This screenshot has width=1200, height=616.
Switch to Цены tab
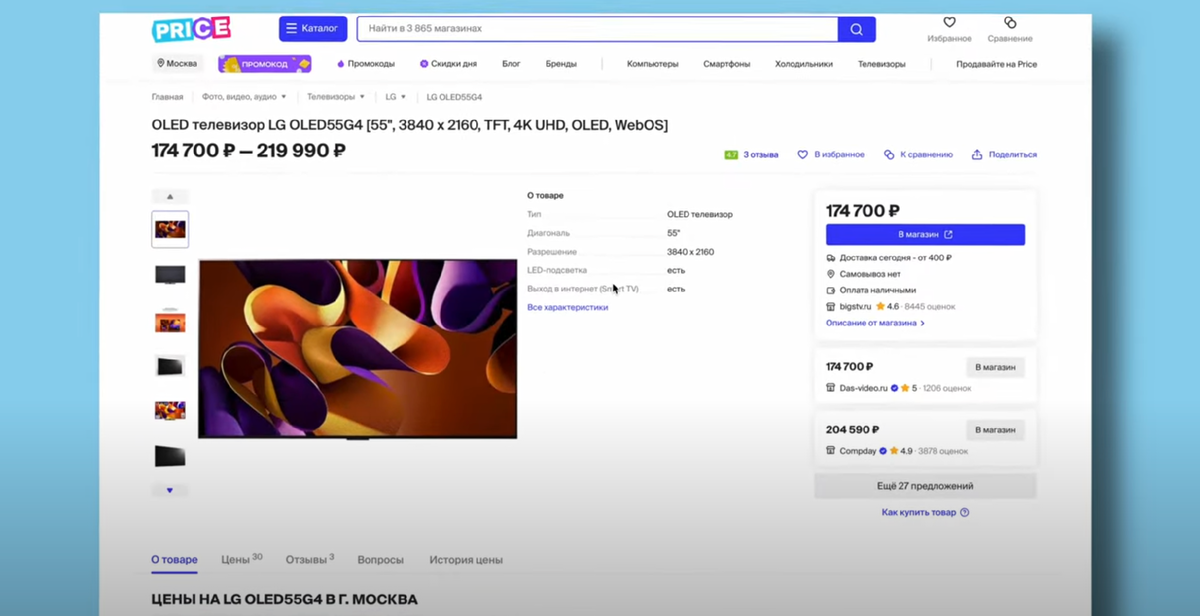(241, 560)
